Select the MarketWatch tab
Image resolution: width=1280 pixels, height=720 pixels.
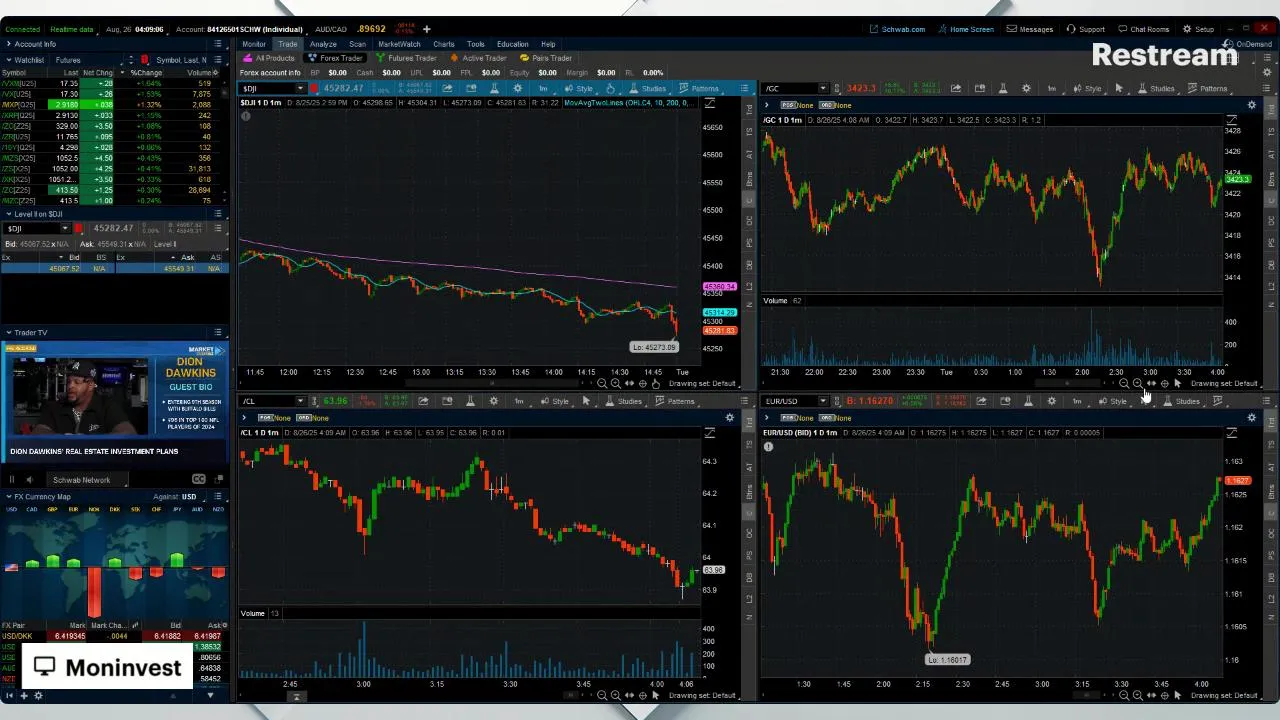click(399, 44)
